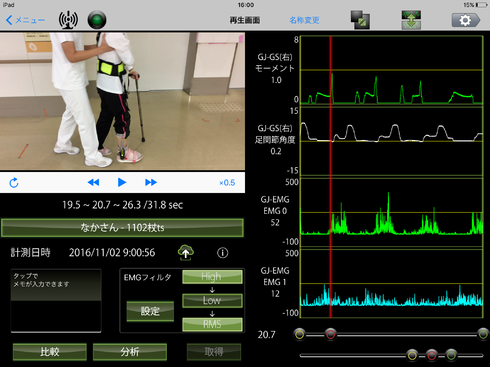This screenshot has height=367, width=490.
Task: Select the 19.5 ~ 20.7 ~ 26.3 /31.8 sec time text
Action: click(122, 205)
